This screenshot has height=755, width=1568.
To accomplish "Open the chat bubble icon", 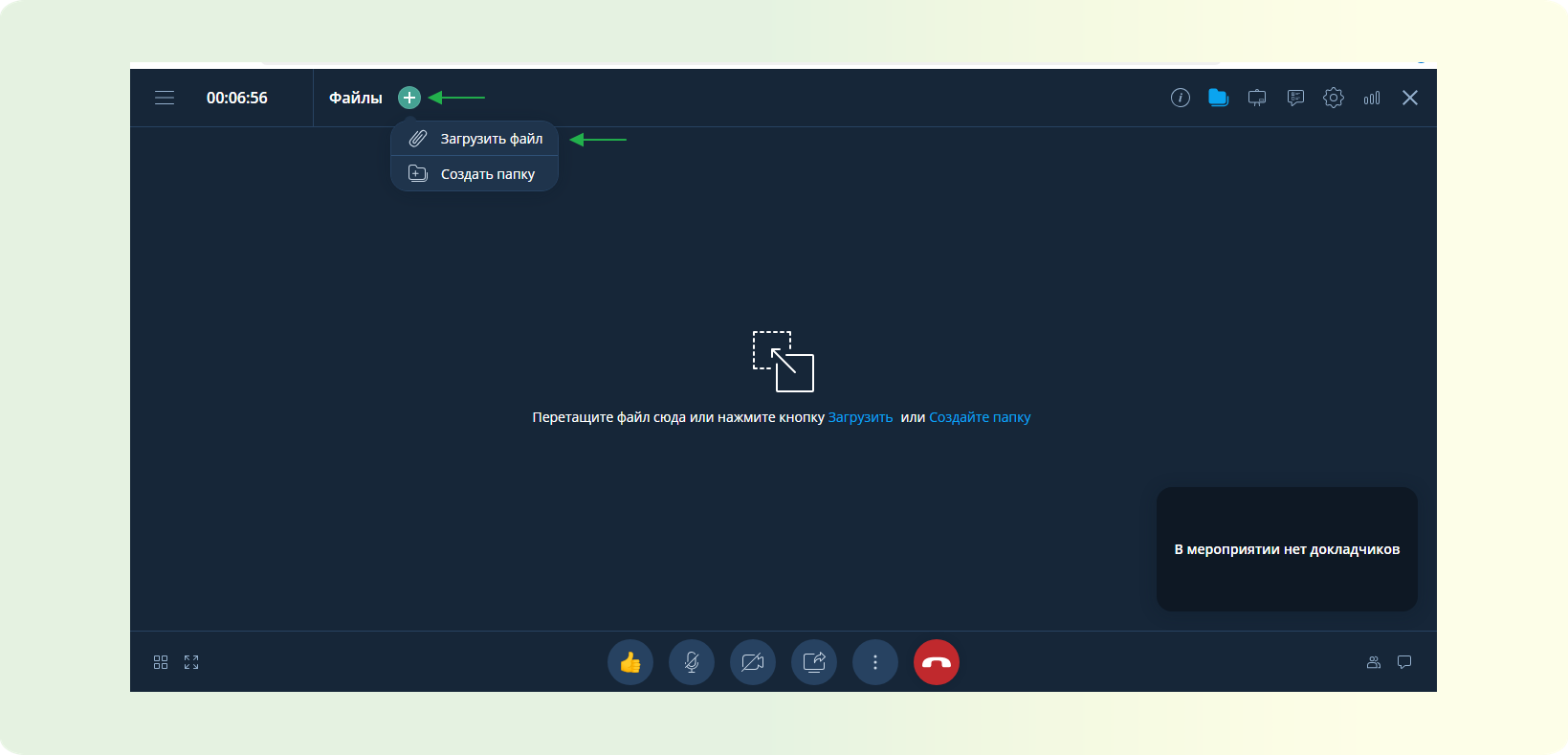I will [x=1404, y=662].
